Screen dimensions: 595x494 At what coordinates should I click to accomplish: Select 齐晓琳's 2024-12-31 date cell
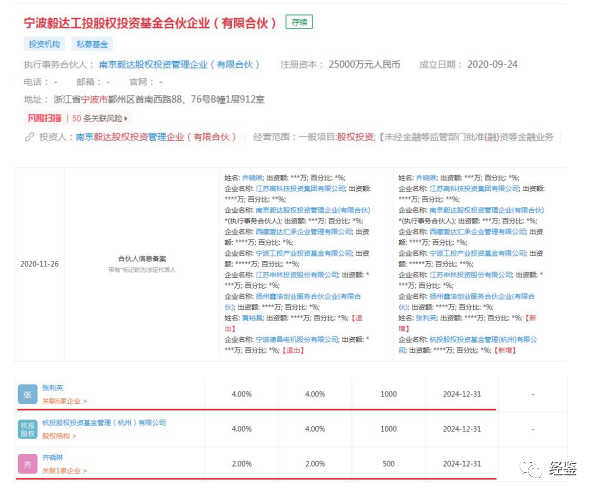[462, 464]
